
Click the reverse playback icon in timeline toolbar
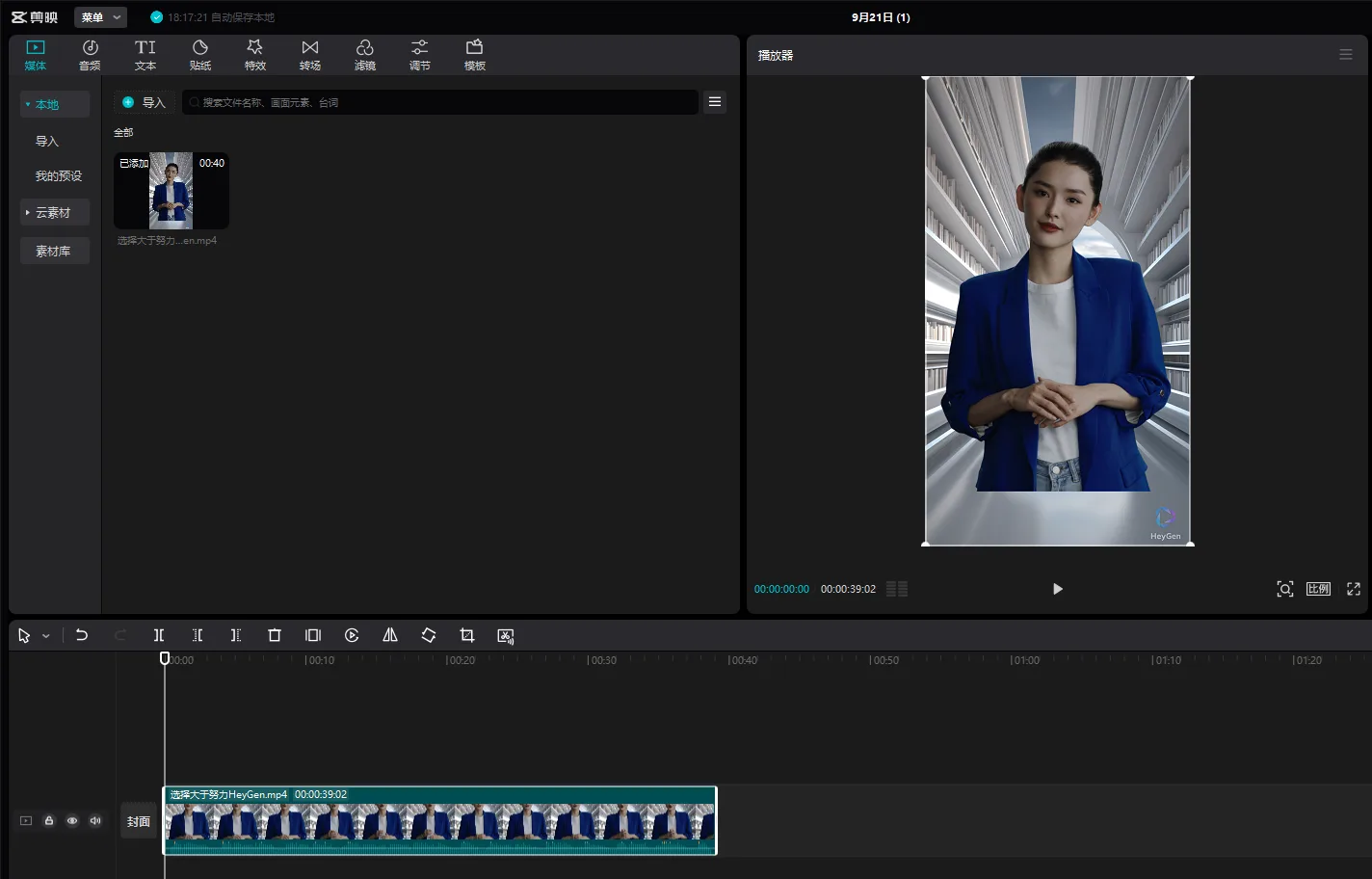(352, 635)
